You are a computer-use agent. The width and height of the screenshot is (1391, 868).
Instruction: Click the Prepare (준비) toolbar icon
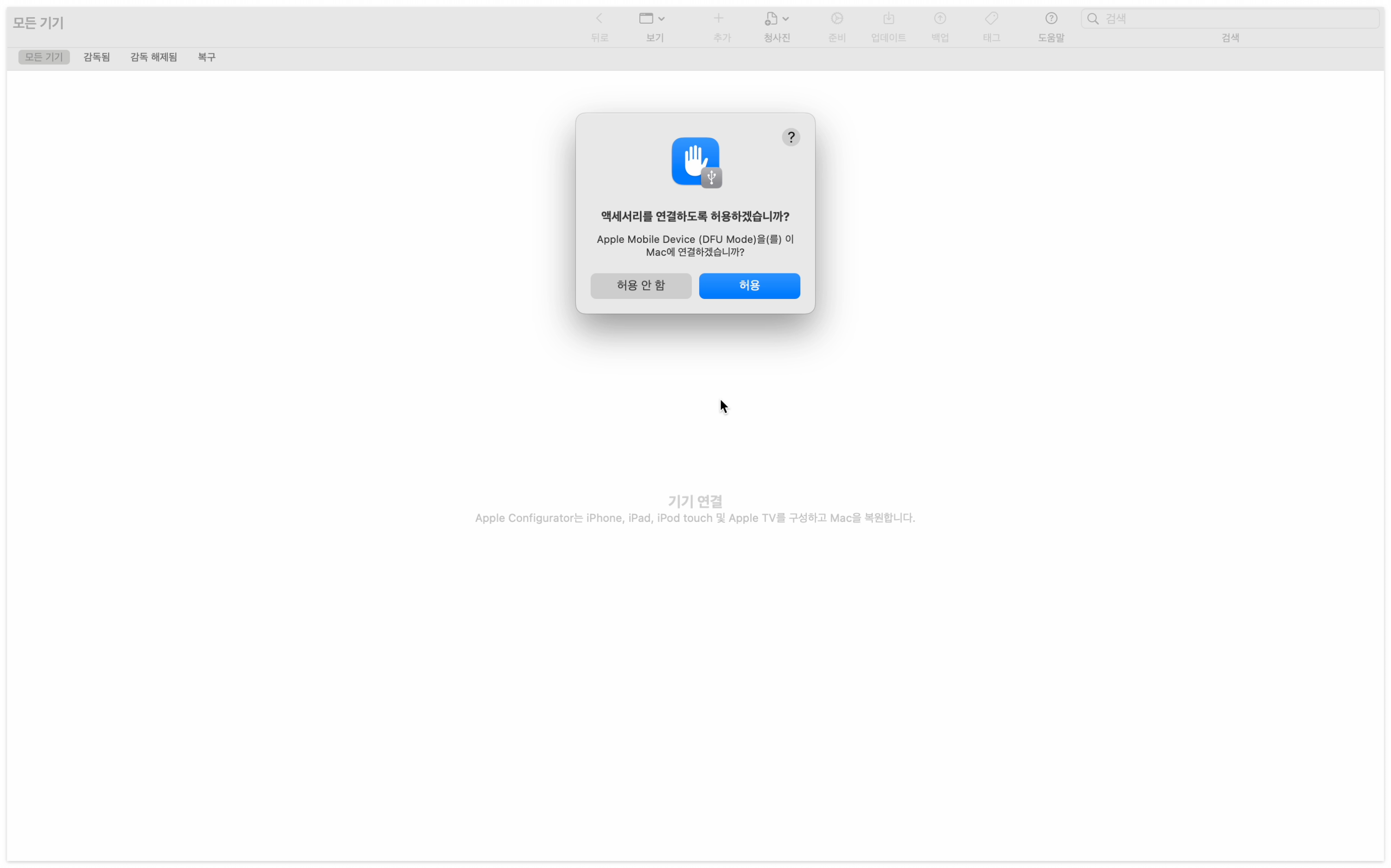pyautogui.click(x=837, y=19)
